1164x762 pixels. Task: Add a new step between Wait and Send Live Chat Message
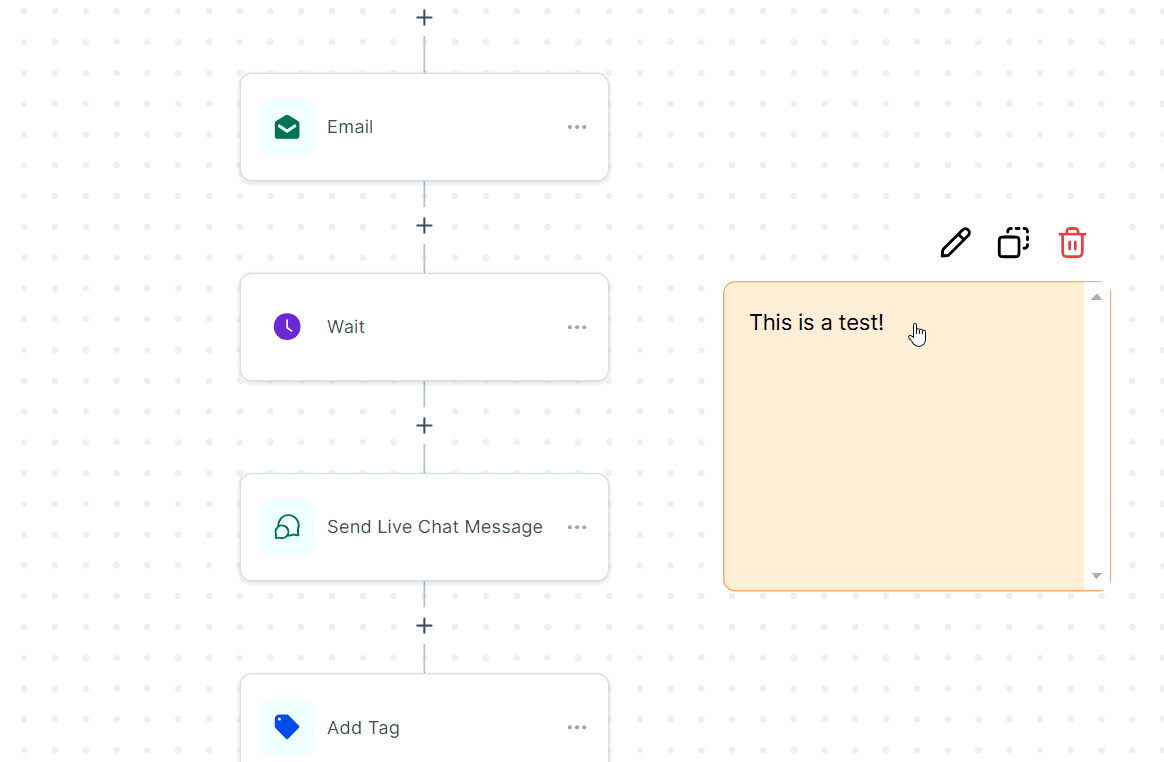point(424,425)
